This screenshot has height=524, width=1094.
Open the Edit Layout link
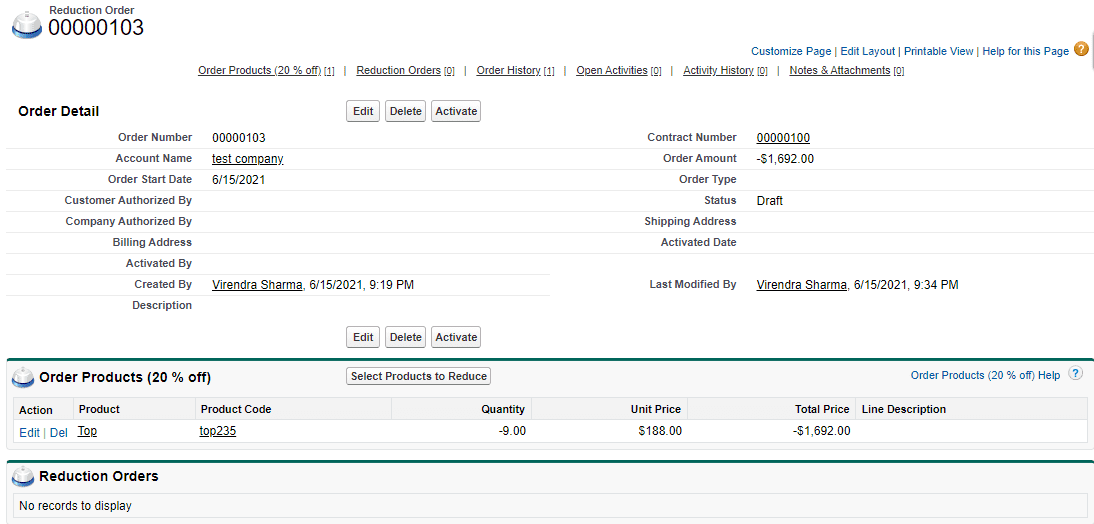[867, 51]
